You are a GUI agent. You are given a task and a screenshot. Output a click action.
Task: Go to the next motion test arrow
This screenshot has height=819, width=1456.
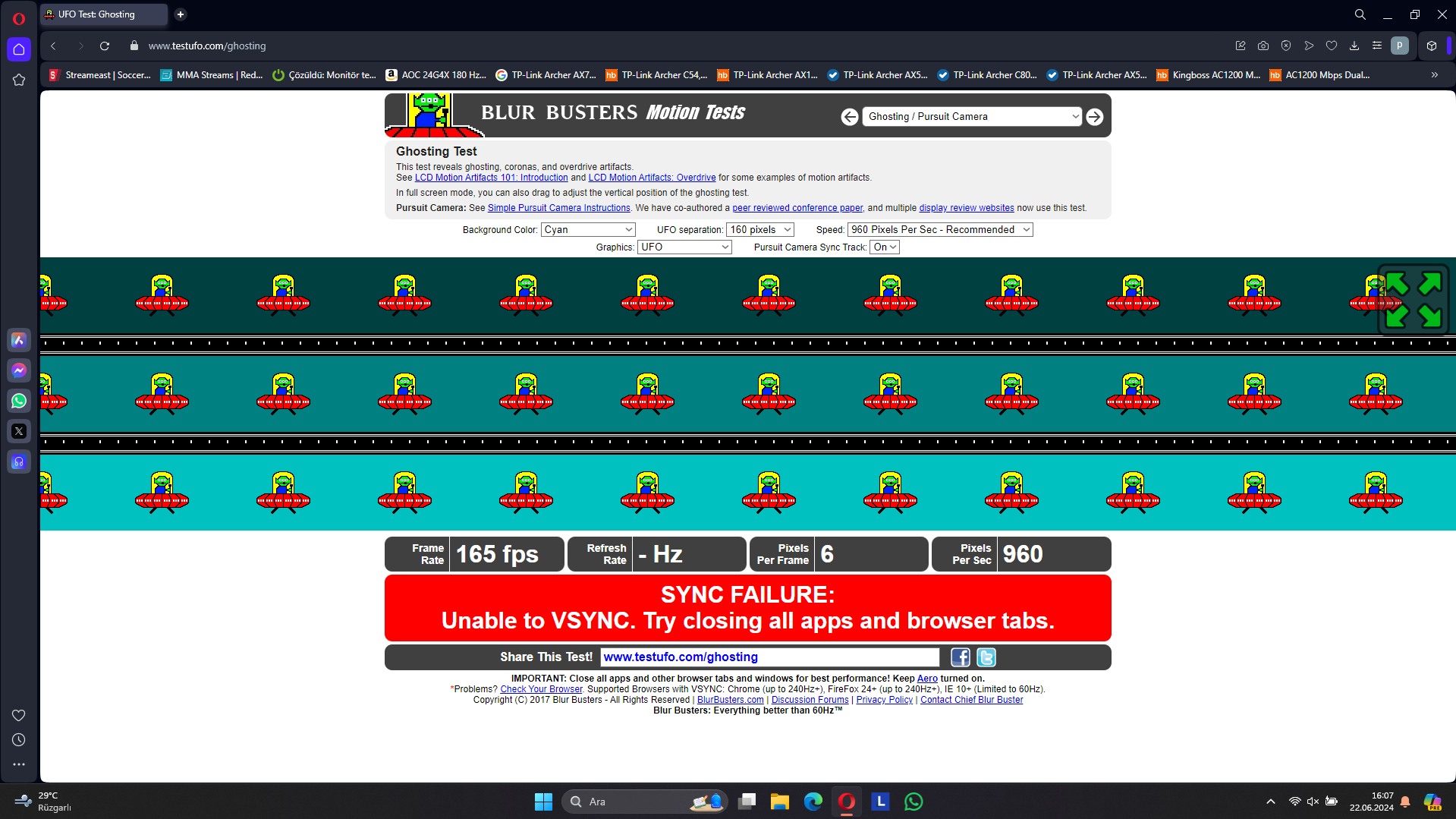point(1094,117)
